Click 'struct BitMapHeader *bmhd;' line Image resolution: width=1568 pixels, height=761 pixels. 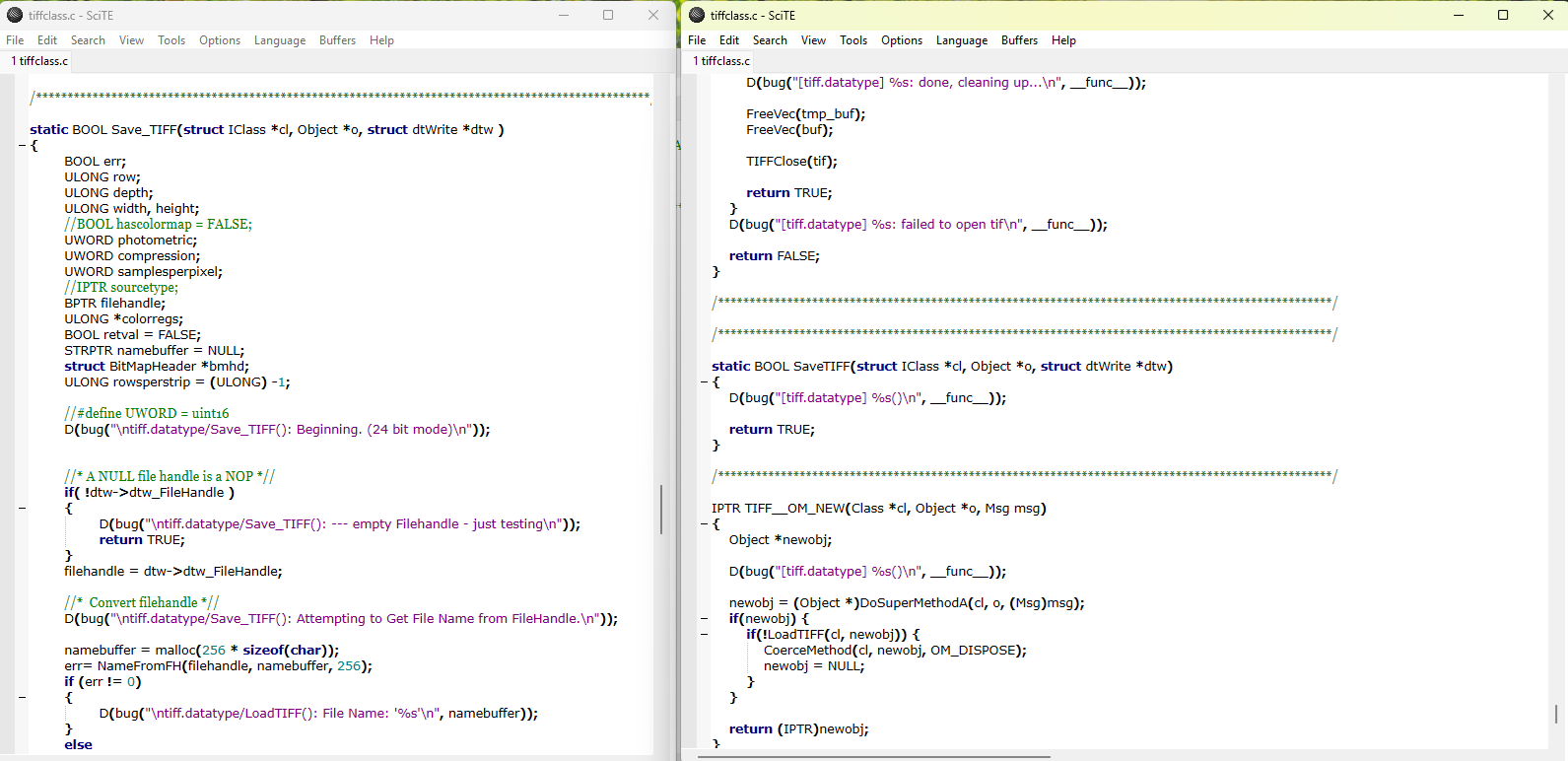click(x=157, y=366)
